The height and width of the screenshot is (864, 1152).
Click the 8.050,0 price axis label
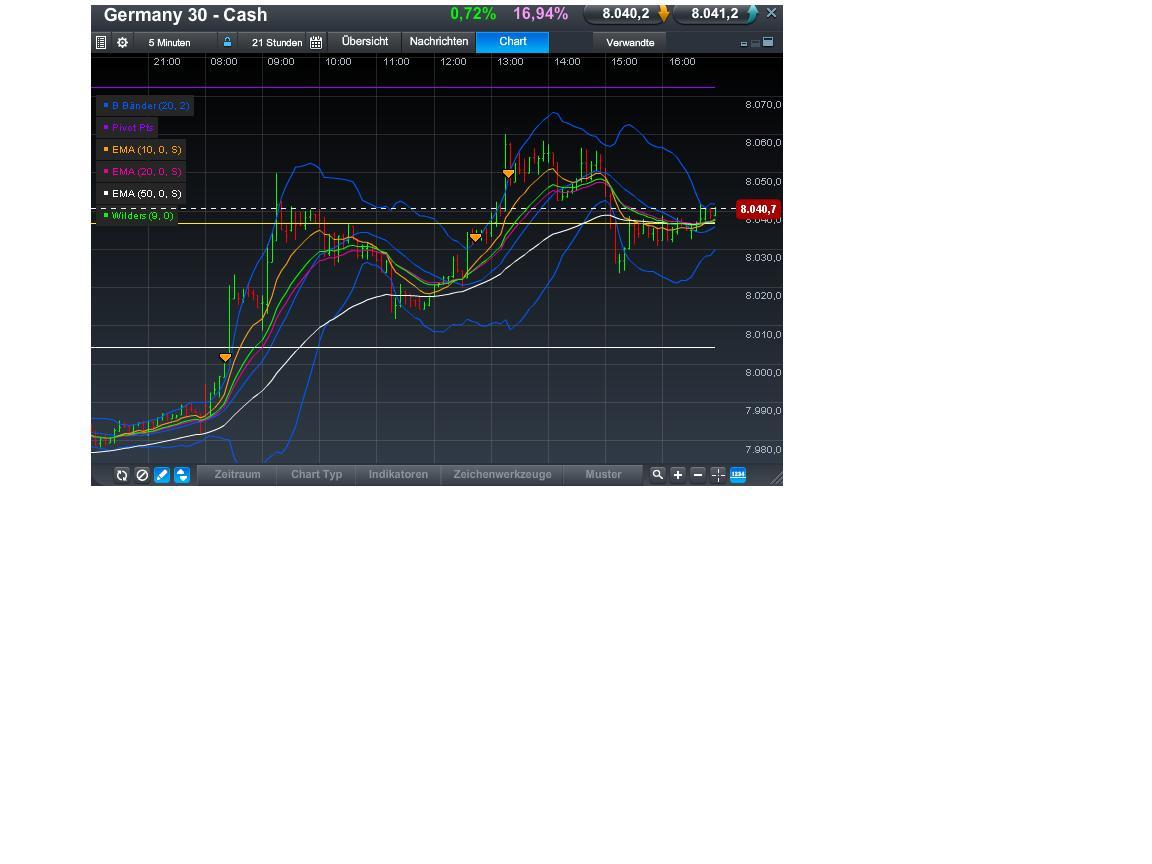coord(763,181)
